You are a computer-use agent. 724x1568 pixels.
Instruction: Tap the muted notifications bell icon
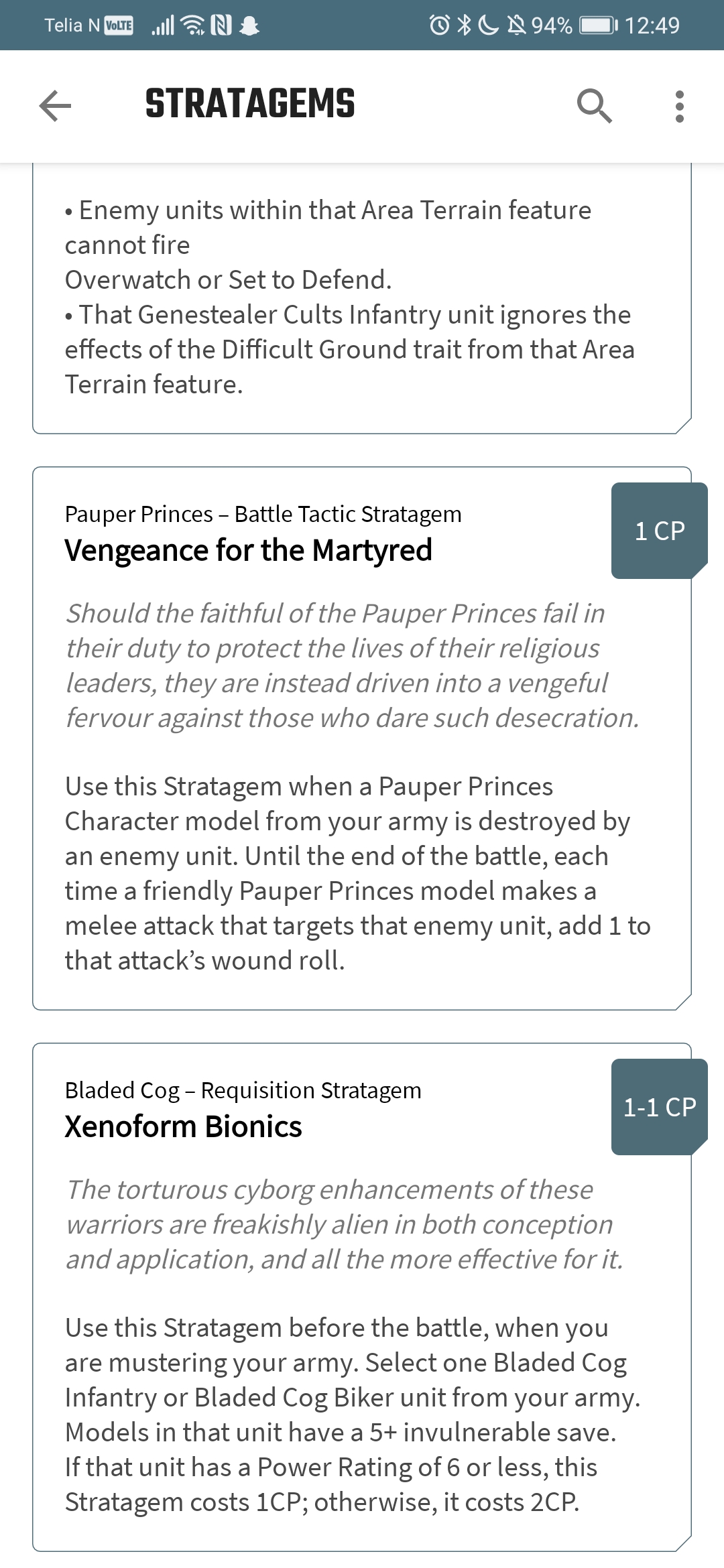click(516, 25)
